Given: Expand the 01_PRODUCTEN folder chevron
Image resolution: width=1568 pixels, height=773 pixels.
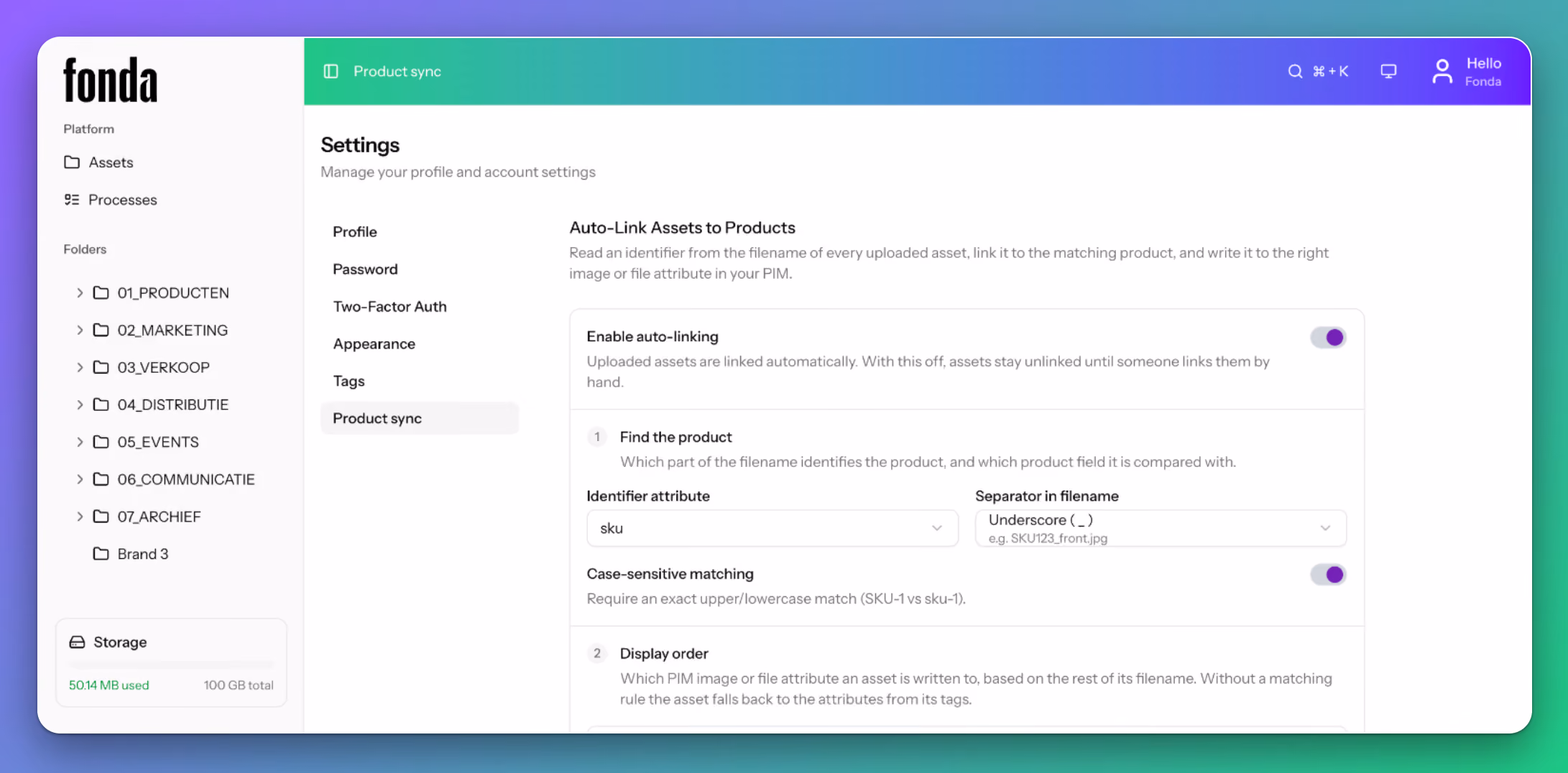Looking at the screenshot, I should pos(80,292).
